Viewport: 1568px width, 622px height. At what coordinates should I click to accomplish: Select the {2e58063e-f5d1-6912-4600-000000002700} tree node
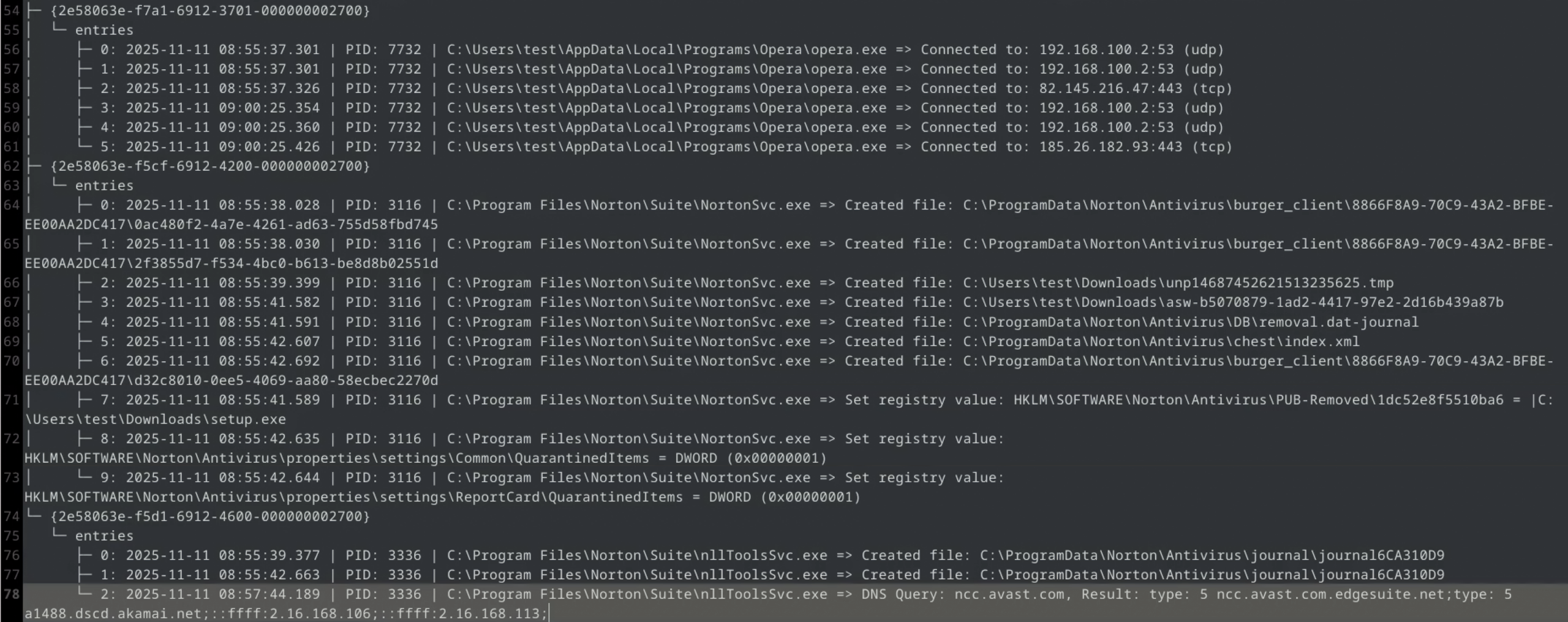[x=210, y=517]
